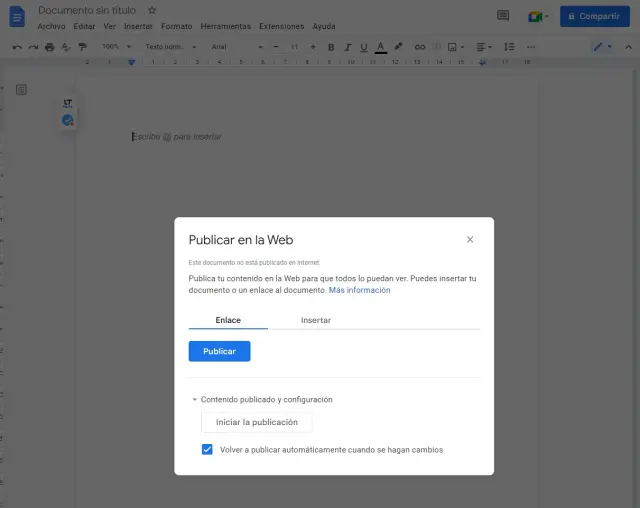The image size is (640, 508).
Task: Star the document with the star icon
Action: pyautogui.click(x=152, y=10)
